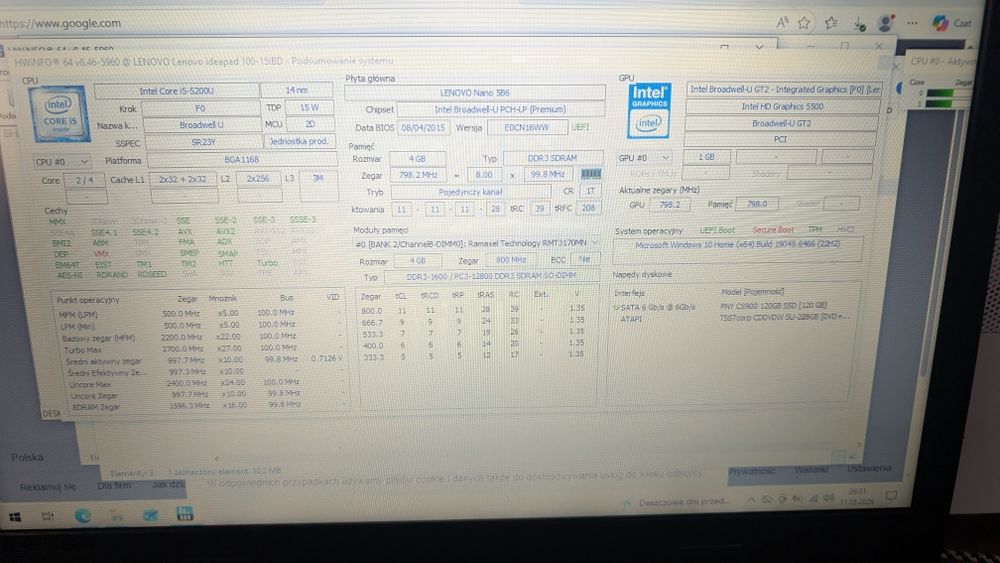Click the TSSTcorp CDDVDW drive entry
The width and height of the screenshot is (1000, 563).
[784, 317]
